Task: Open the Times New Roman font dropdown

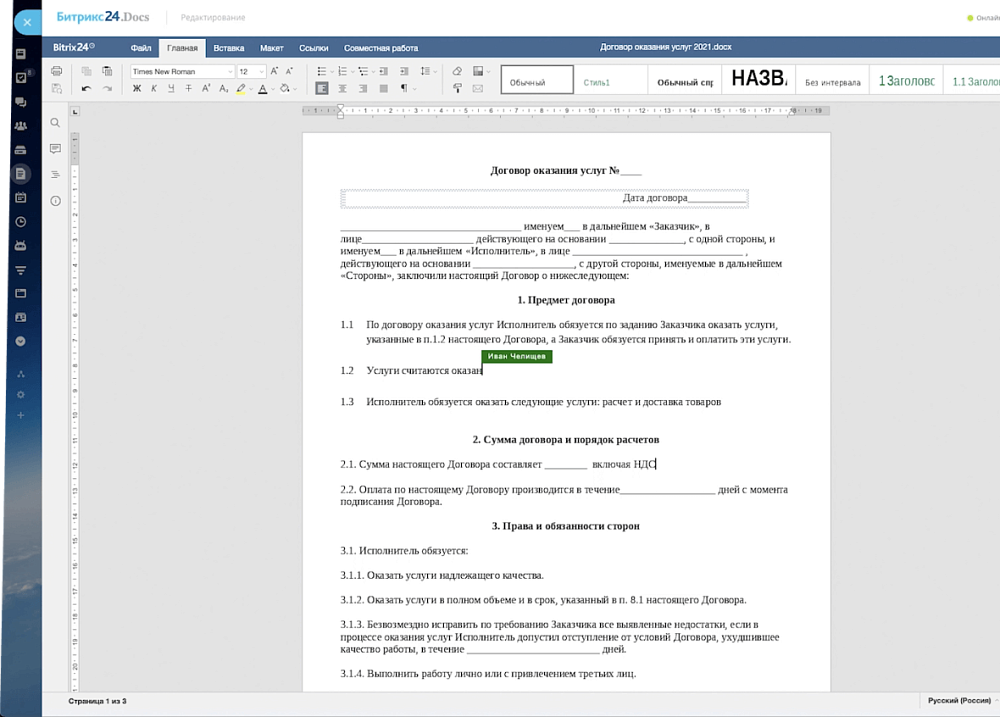Action: (182, 71)
